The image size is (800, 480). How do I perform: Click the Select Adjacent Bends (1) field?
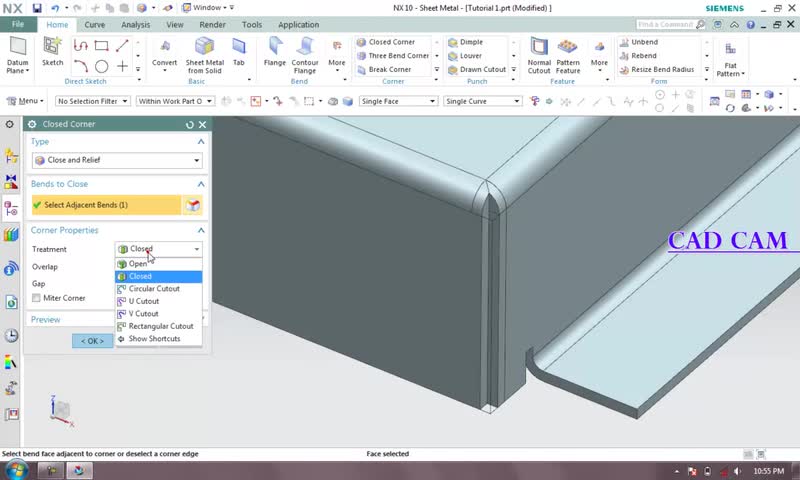tap(106, 205)
